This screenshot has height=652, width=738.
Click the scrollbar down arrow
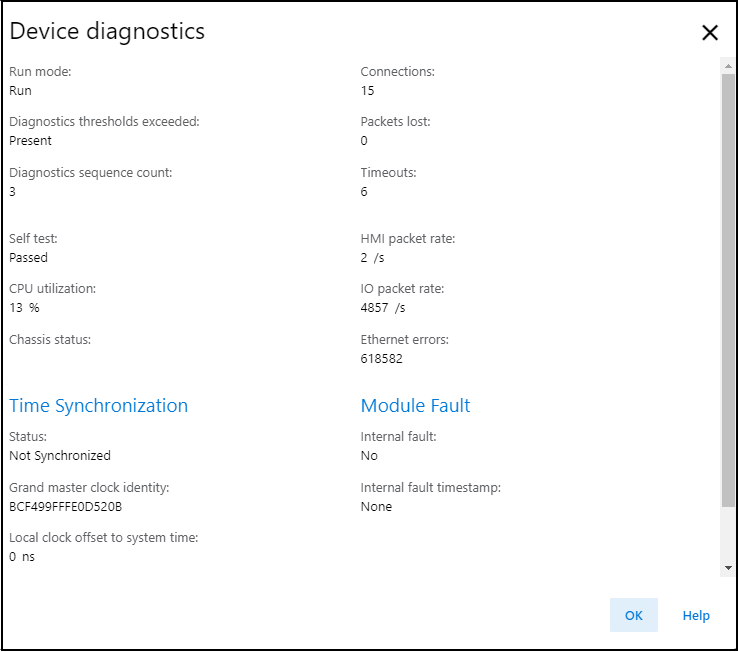pos(728,567)
